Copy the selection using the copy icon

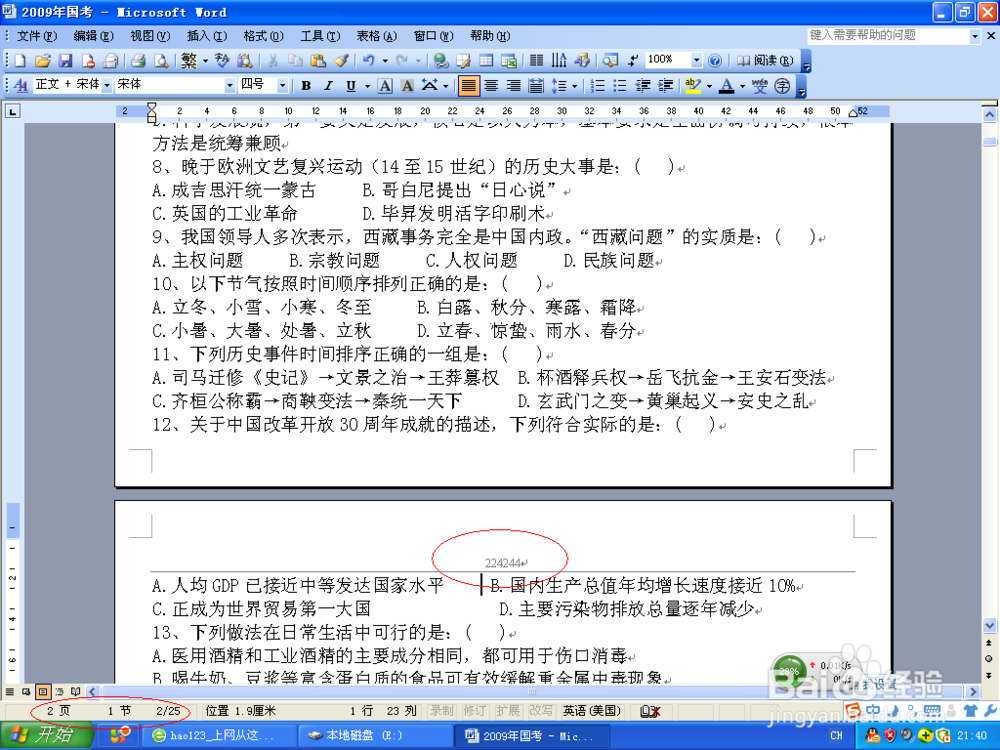tap(295, 61)
